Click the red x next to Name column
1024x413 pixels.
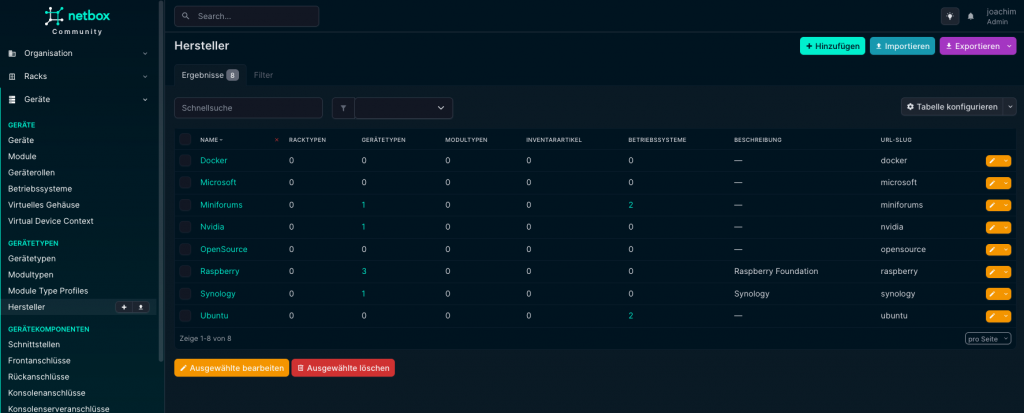[276, 140]
